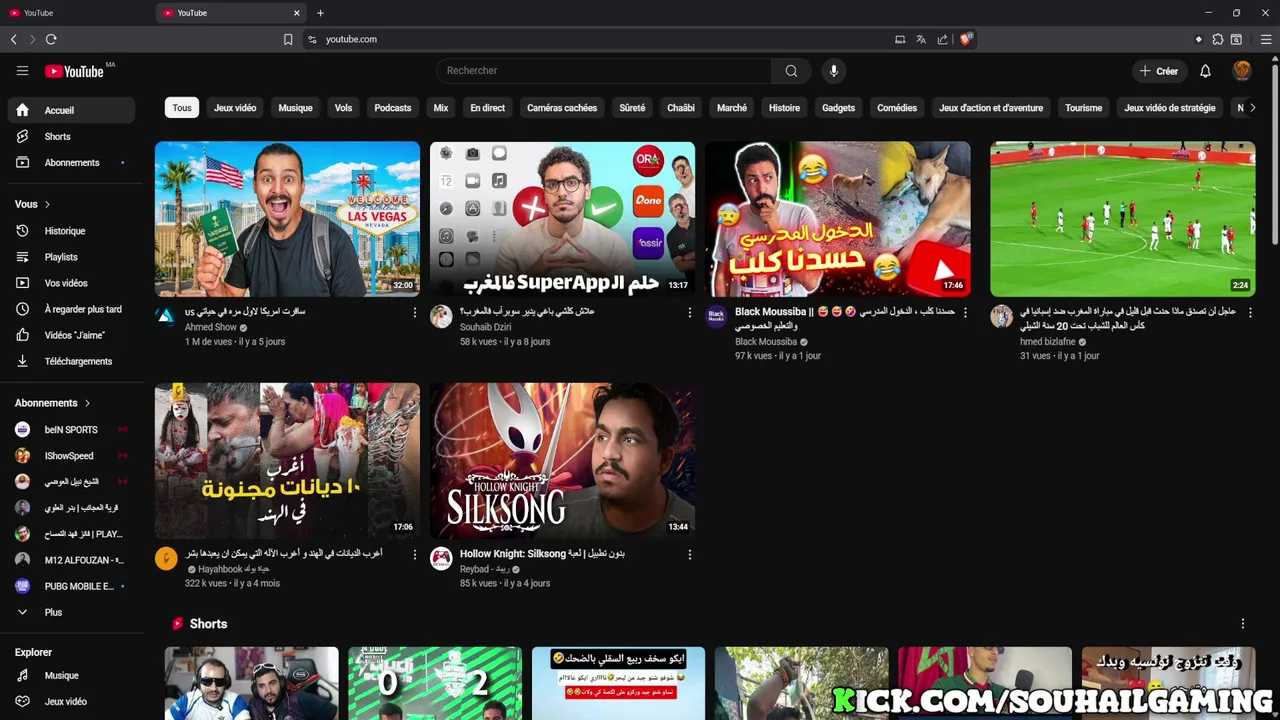Play the Las Vegas video thumbnail
The height and width of the screenshot is (720, 1280).
(287, 218)
